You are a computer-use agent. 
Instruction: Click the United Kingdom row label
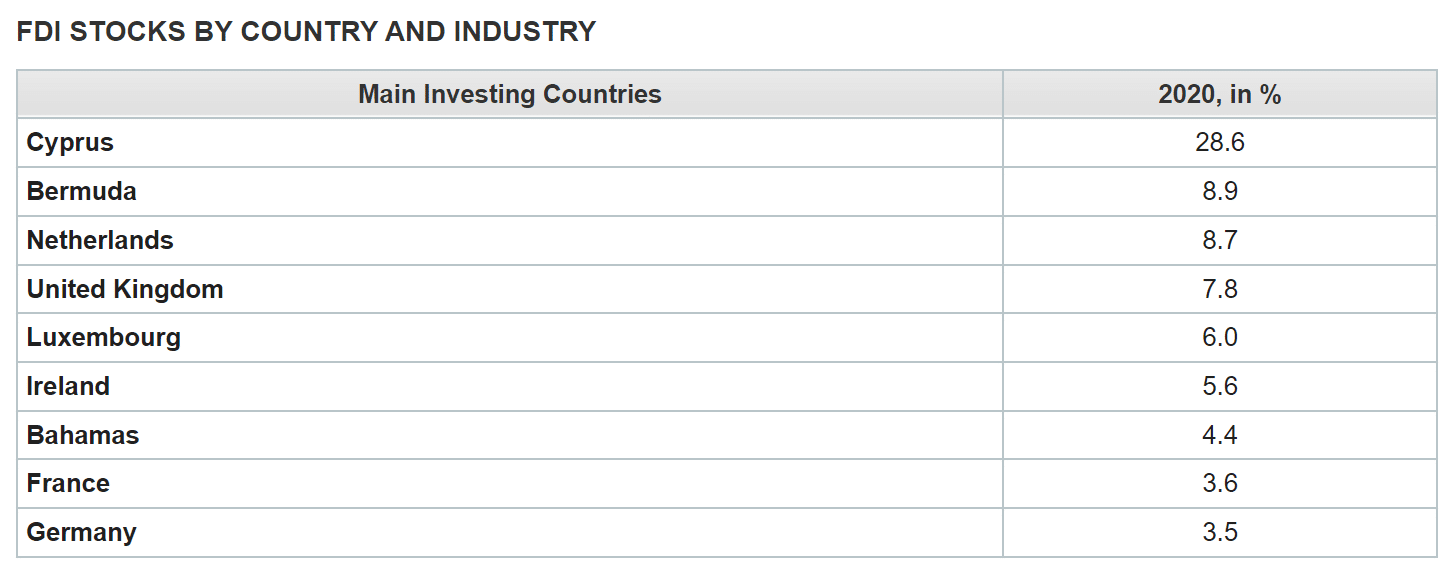coord(125,289)
